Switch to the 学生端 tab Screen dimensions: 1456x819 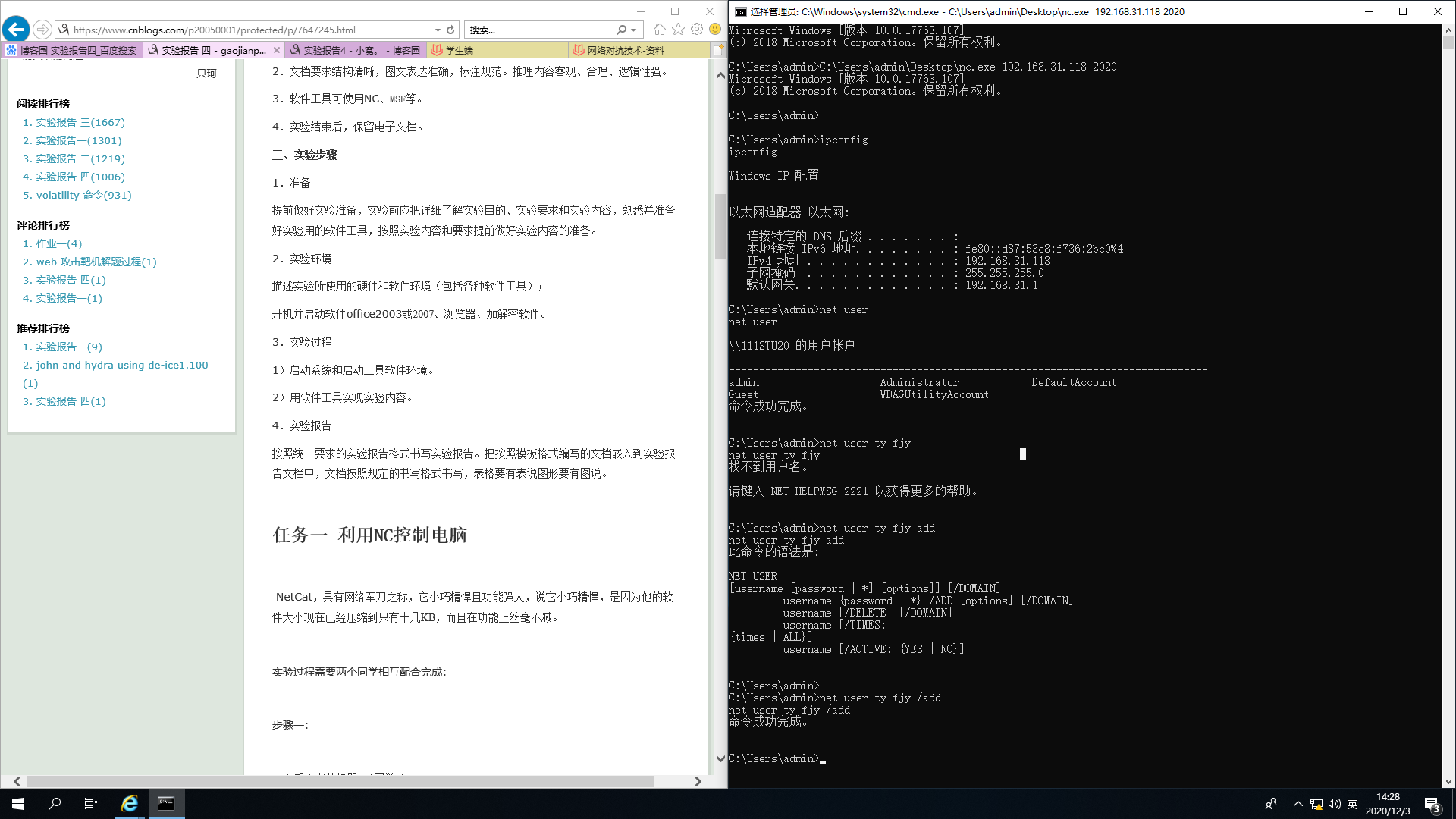(459, 50)
